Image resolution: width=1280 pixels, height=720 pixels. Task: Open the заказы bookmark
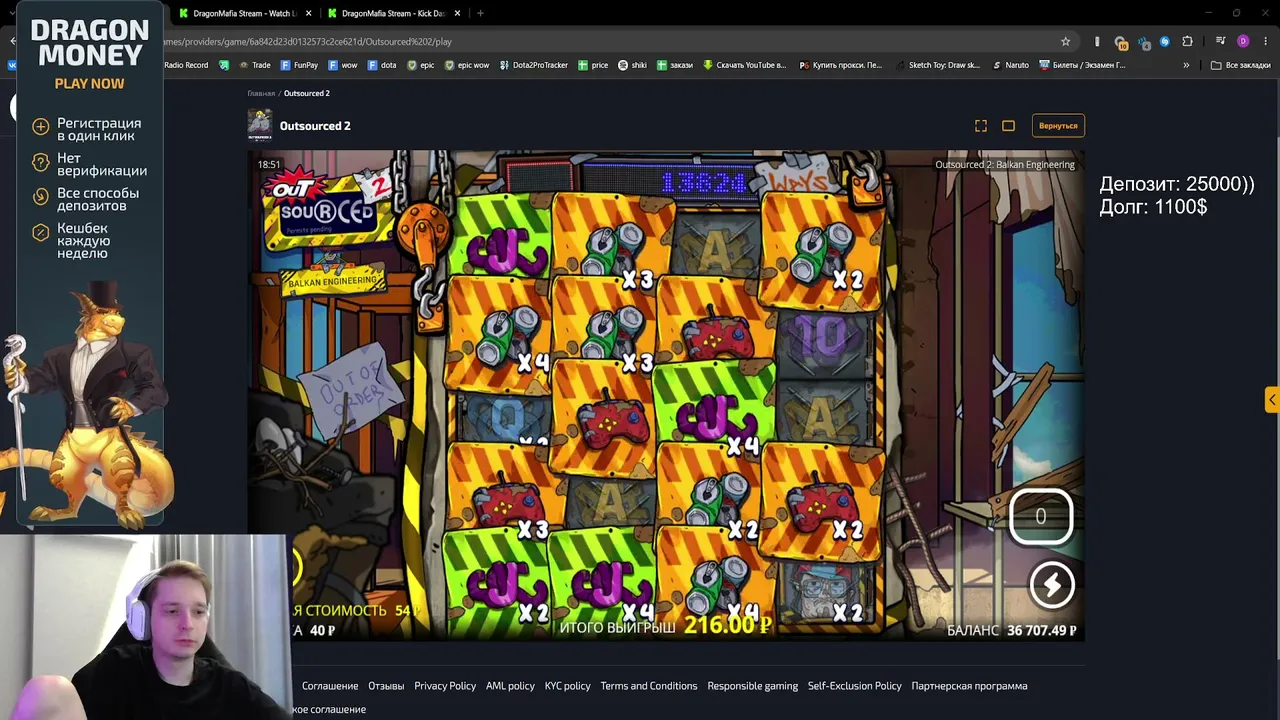coord(674,65)
